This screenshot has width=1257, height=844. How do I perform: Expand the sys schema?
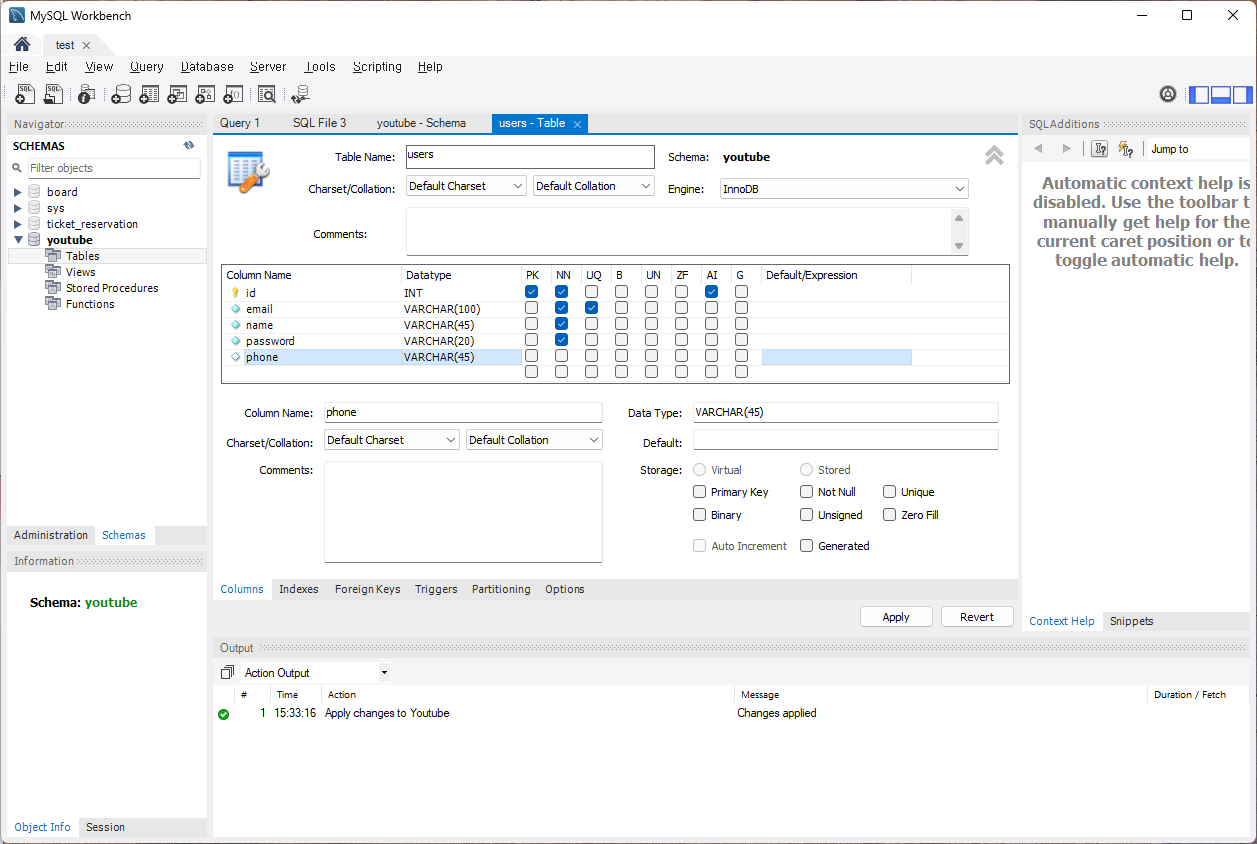(x=17, y=208)
